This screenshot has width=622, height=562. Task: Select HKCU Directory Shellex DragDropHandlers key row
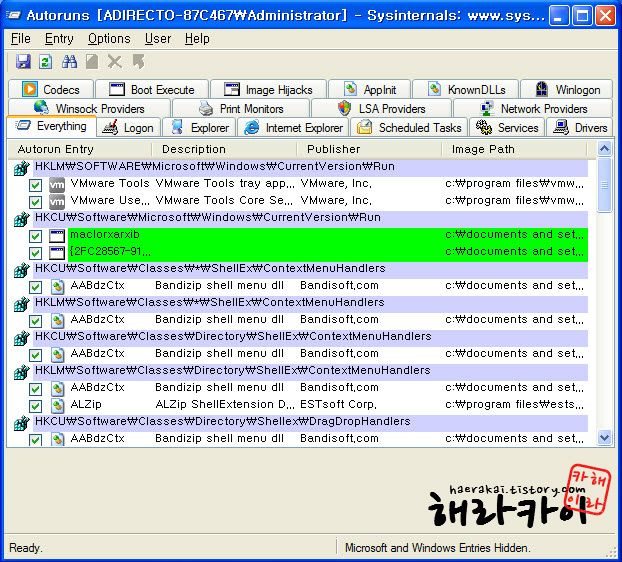tap(311, 422)
